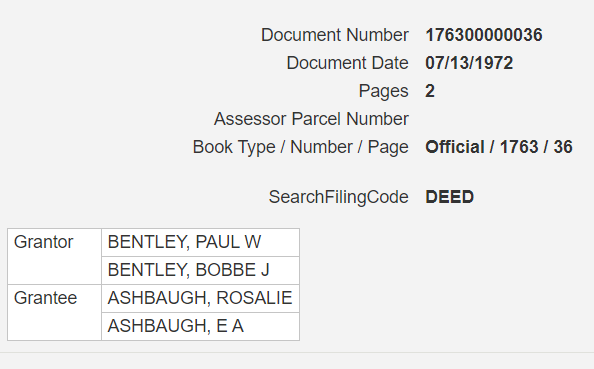Click the Pages label
Image resolution: width=594 pixels, height=369 pixels.
tap(384, 91)
